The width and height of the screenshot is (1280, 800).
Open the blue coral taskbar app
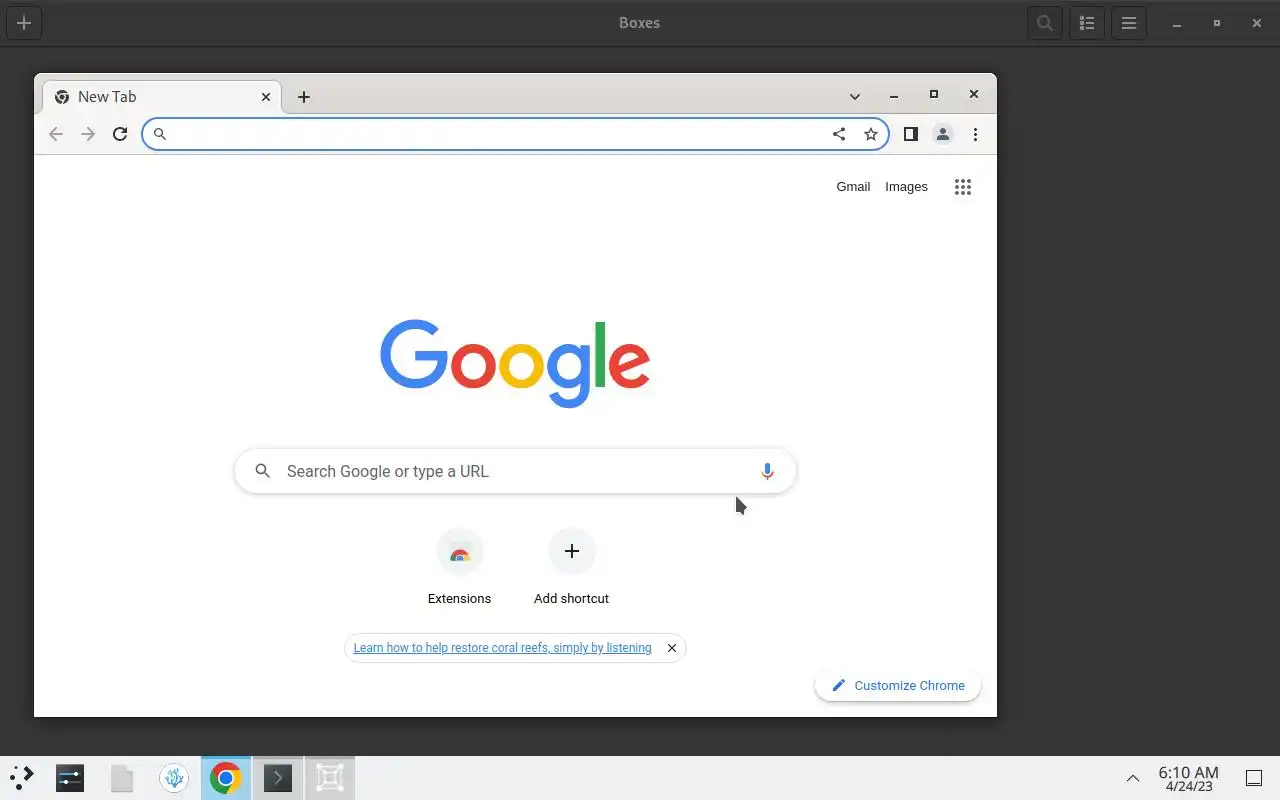tap(174, 777)
